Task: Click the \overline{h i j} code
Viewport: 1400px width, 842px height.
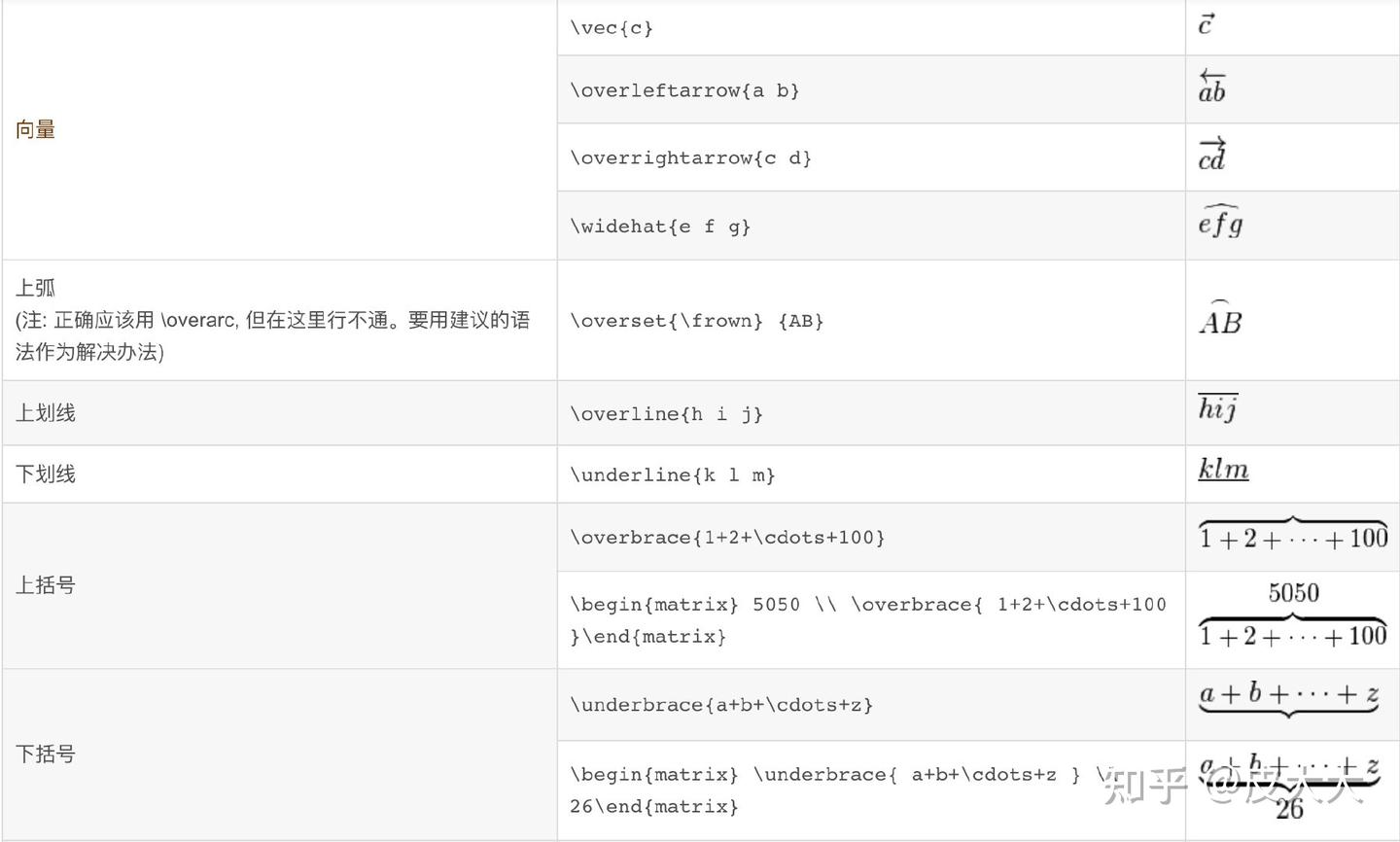Action: pyautogui.click(x=666, y=414)
